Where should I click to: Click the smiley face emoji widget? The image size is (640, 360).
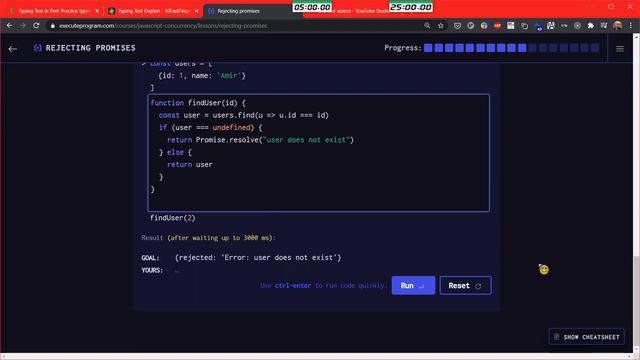[543, 269]
